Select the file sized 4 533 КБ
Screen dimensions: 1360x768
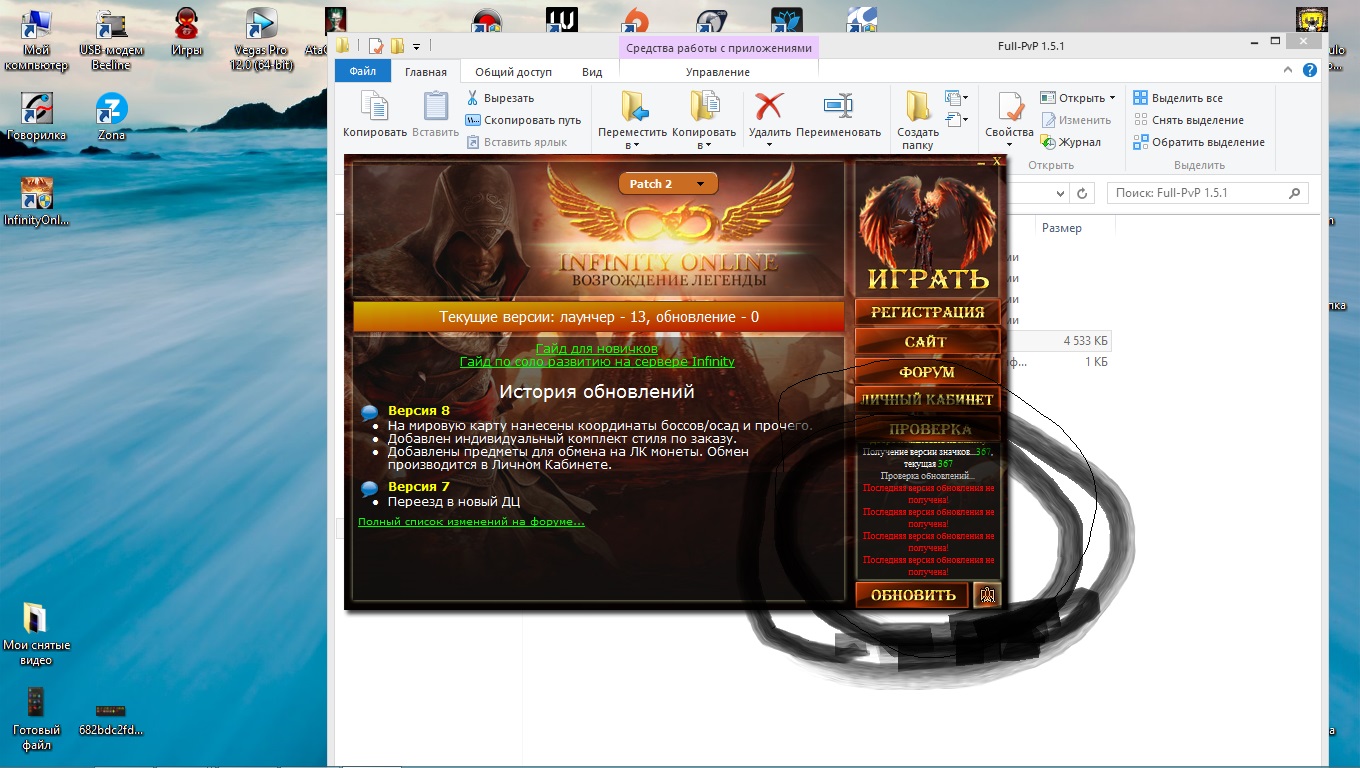(1084, 341)
